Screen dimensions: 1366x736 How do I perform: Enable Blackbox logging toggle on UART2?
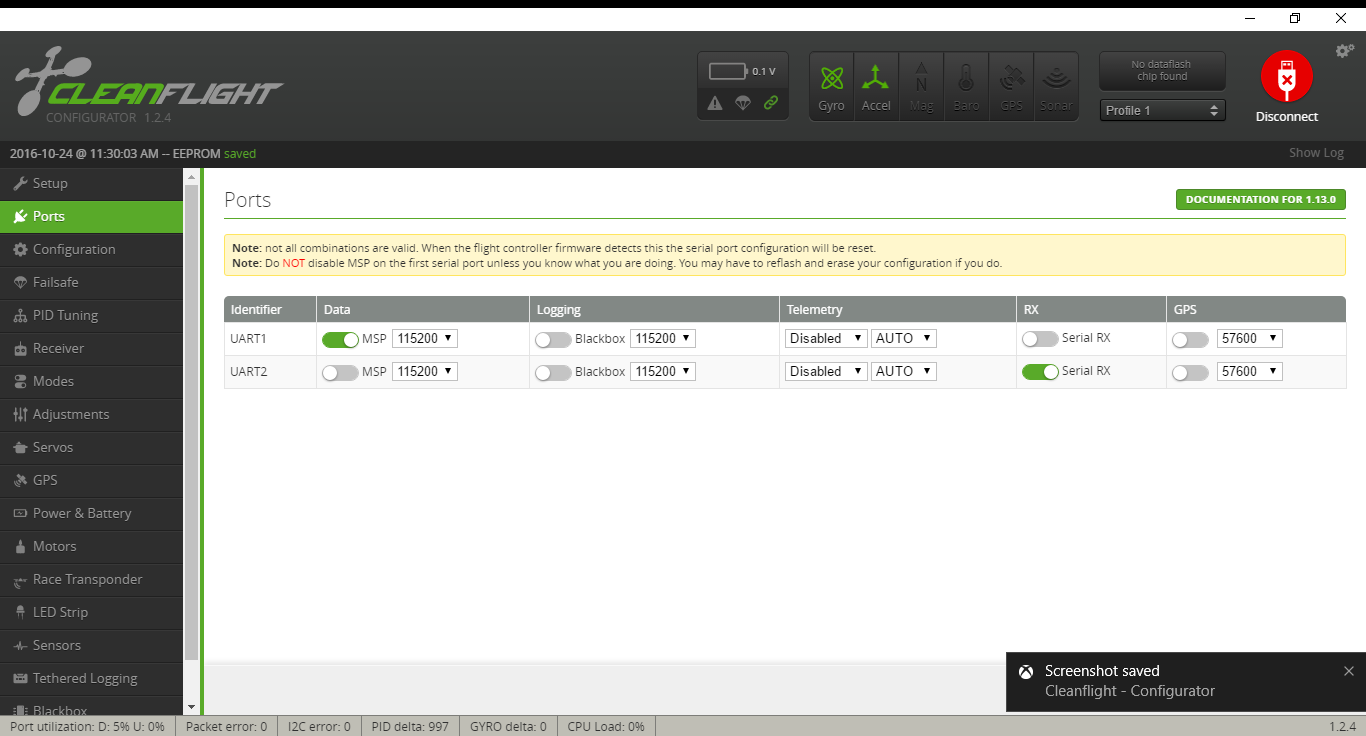tap(553, 372)
